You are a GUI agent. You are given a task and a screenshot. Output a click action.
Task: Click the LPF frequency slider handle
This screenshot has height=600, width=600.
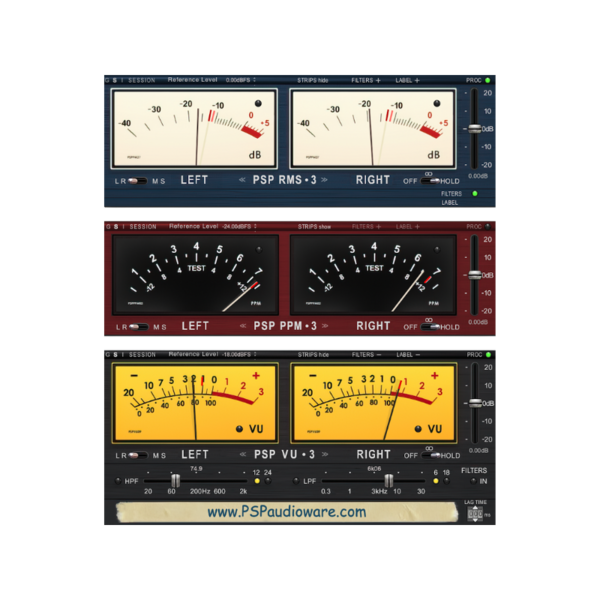[x=388, y=481]
